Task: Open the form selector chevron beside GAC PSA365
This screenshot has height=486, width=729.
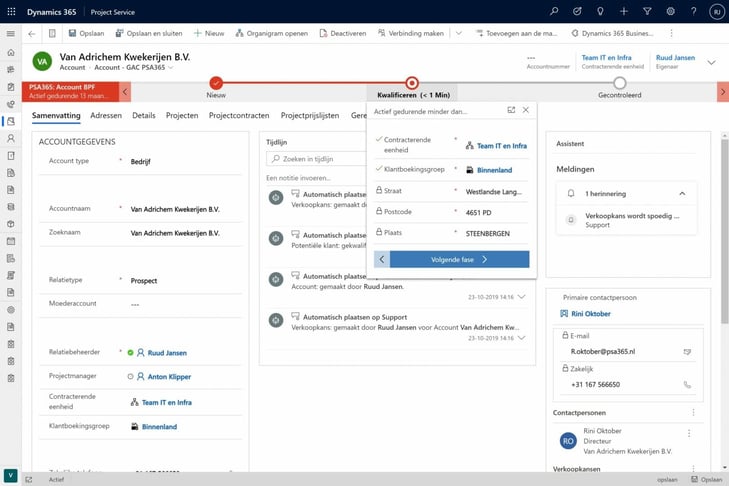Action: pyautogui.click(x=171, y=68)
